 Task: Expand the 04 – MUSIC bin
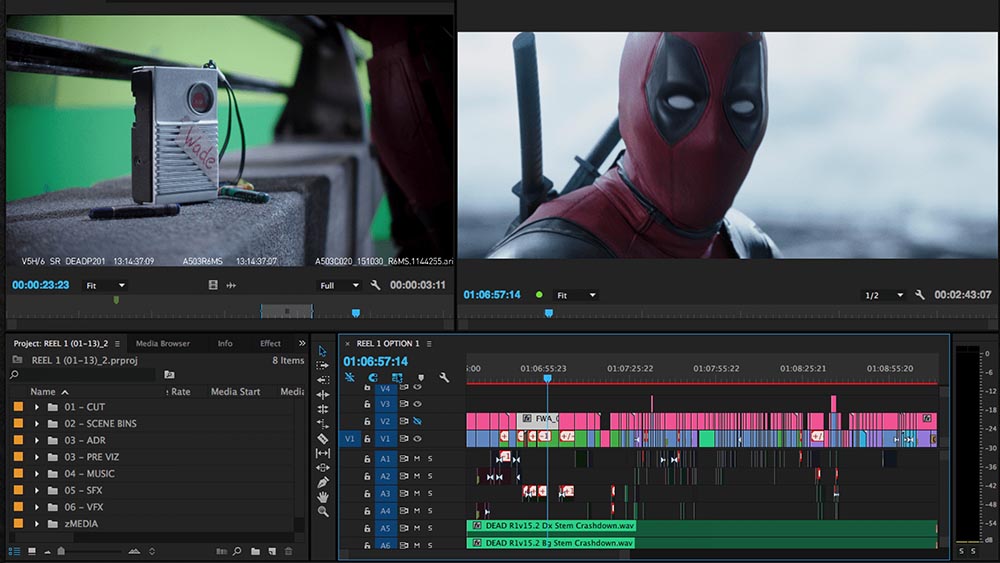pyautogui.click(x=37, y=474)
